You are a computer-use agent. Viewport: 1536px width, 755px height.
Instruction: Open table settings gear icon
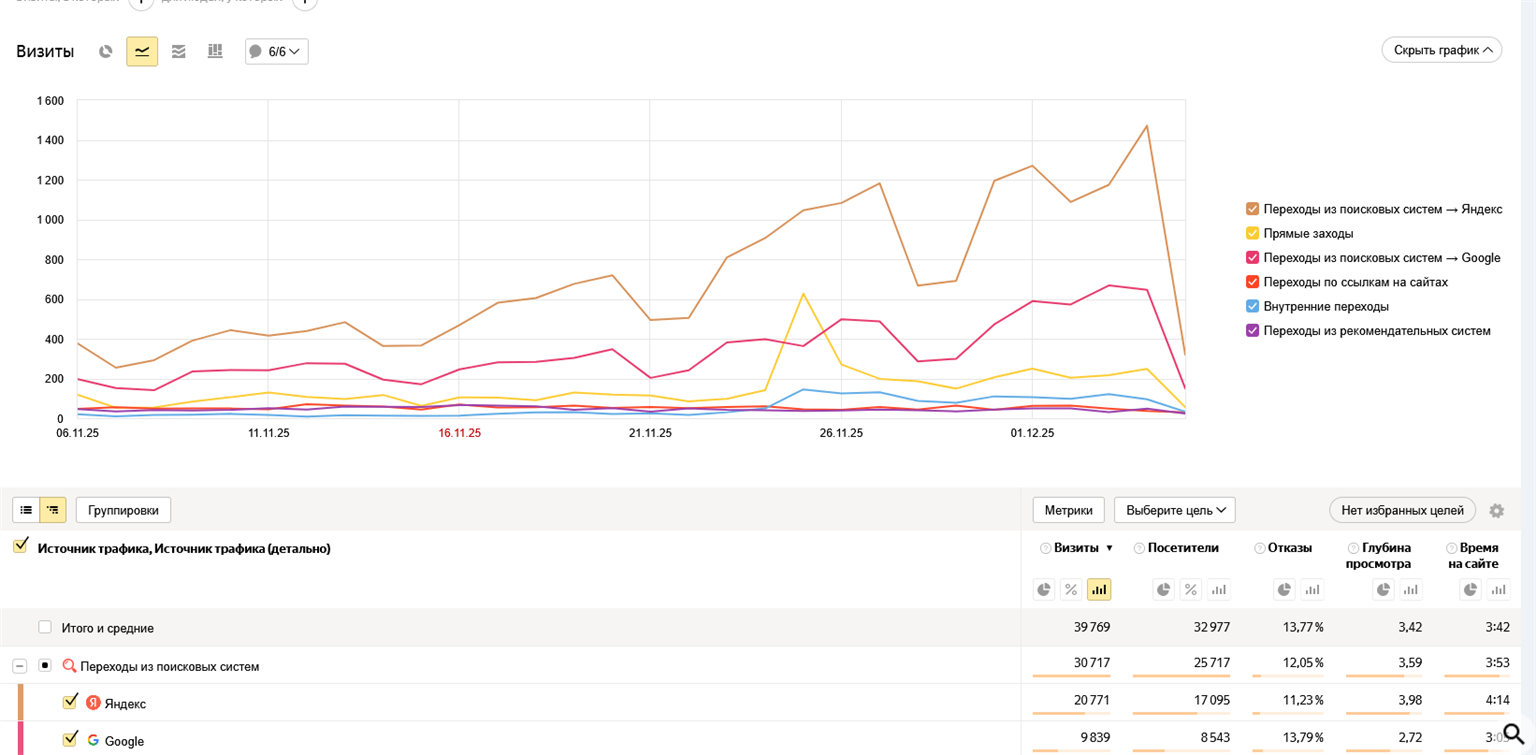pyautogui.click(x=1496, y=511)
